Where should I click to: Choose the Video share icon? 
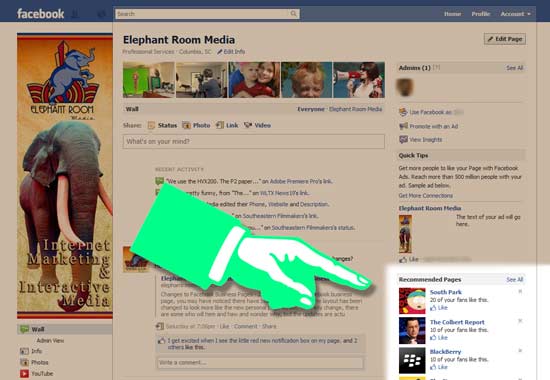(248, 125)
